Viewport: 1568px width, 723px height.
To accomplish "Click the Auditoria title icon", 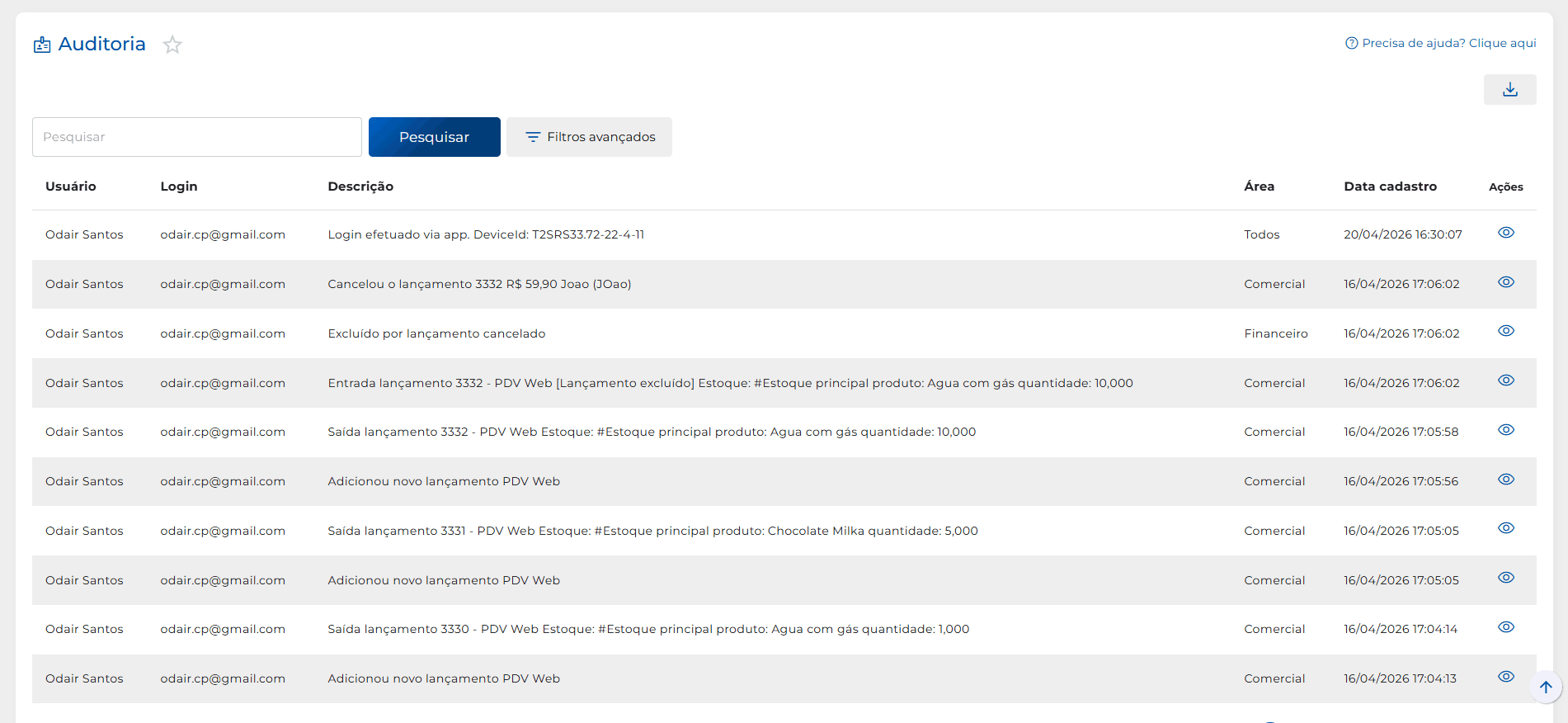I will click(x=42, y=45).
